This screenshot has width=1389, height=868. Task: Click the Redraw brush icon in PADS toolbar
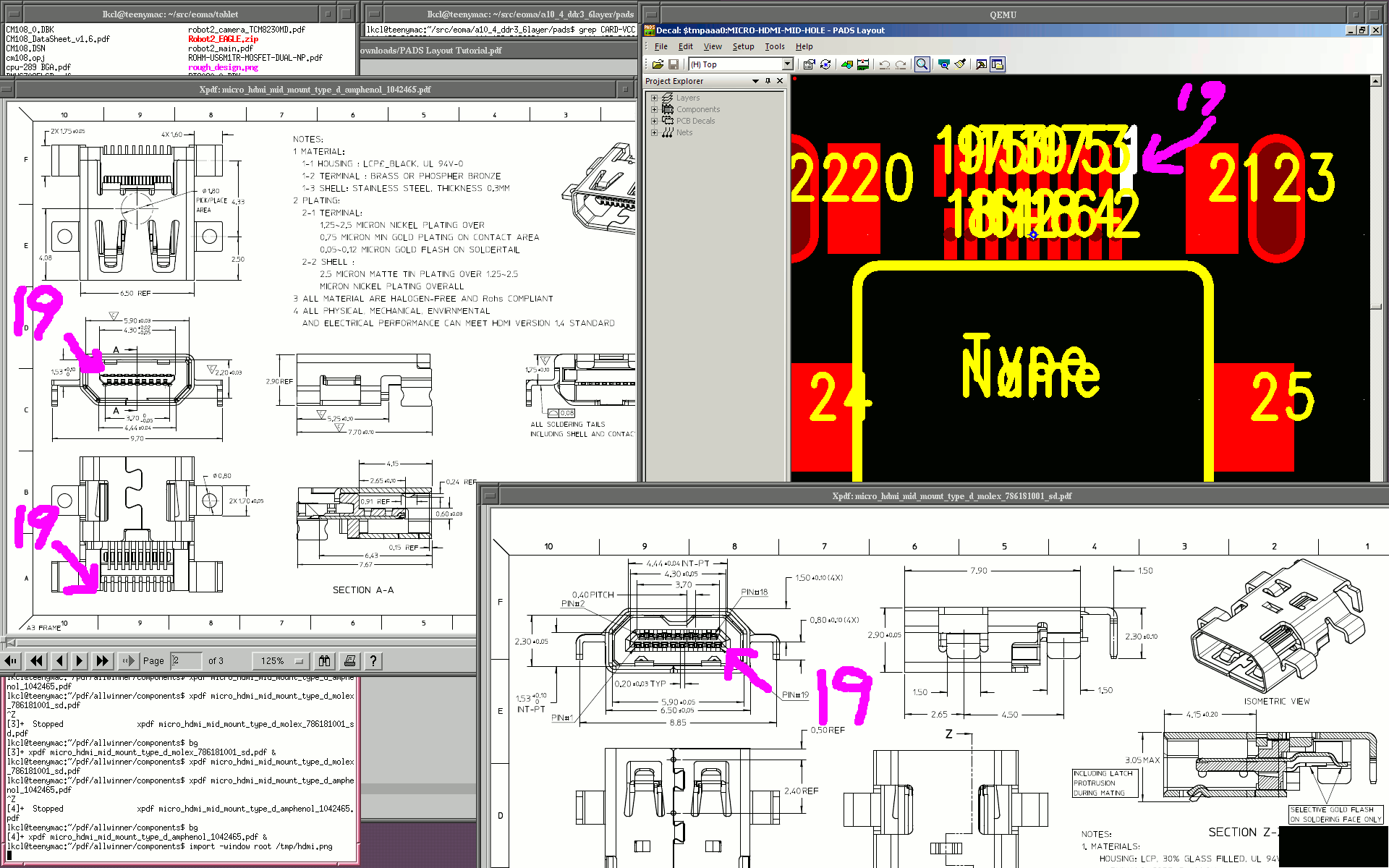(960, 64)
